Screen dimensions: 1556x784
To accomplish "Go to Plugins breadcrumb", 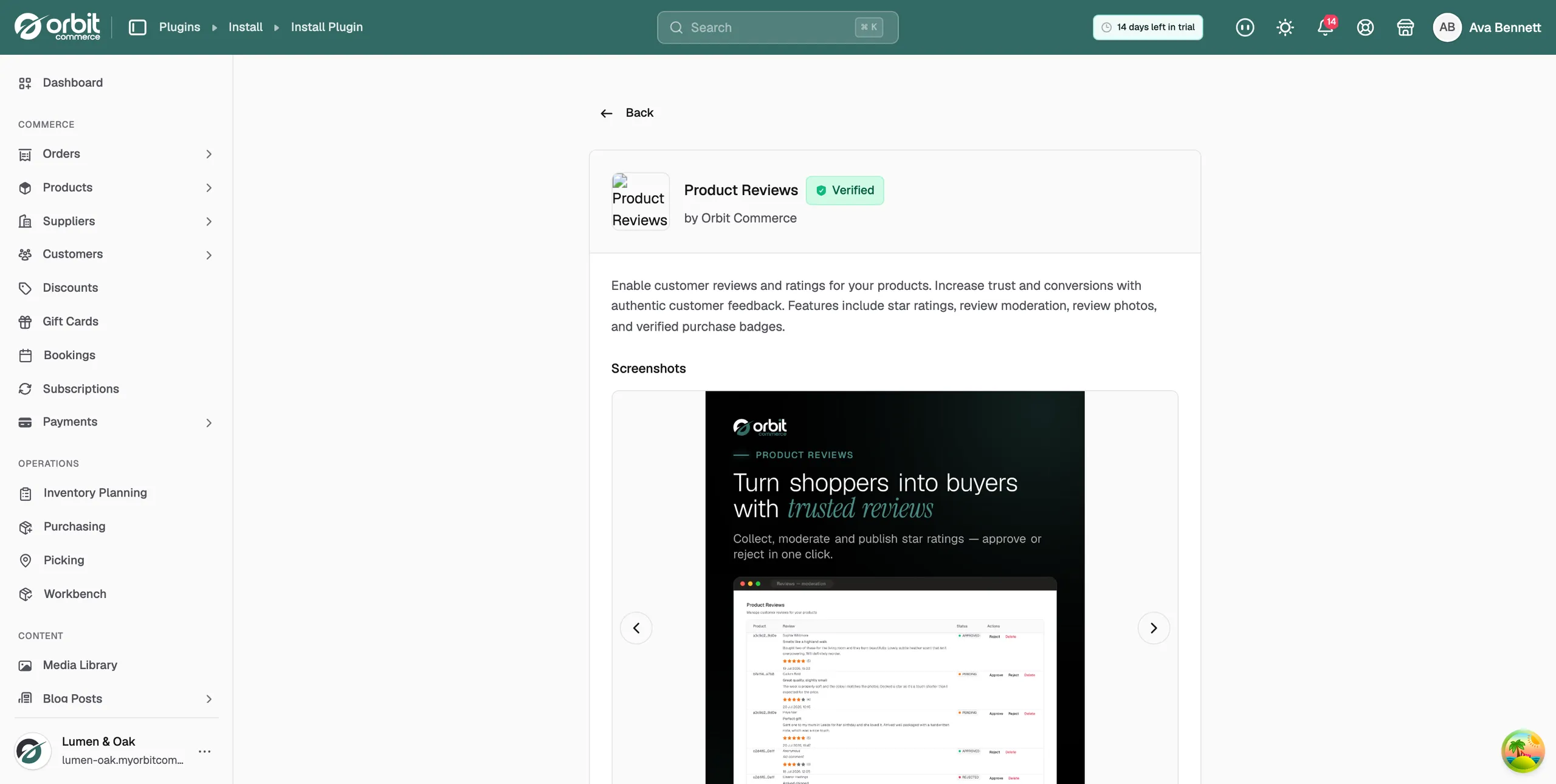I will click(x=179, y=27).
